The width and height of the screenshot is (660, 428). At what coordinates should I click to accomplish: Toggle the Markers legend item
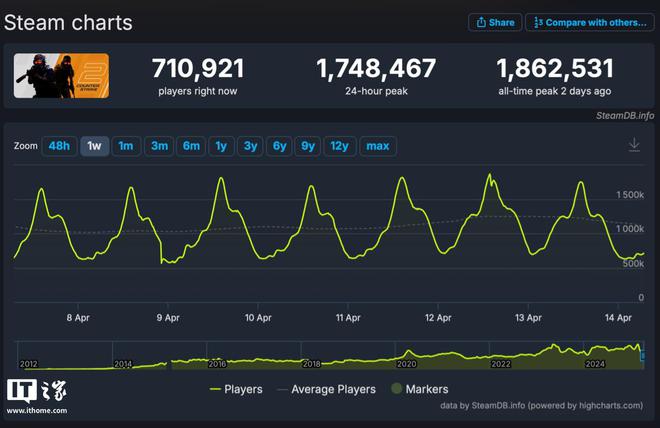(x=420, y=389)
